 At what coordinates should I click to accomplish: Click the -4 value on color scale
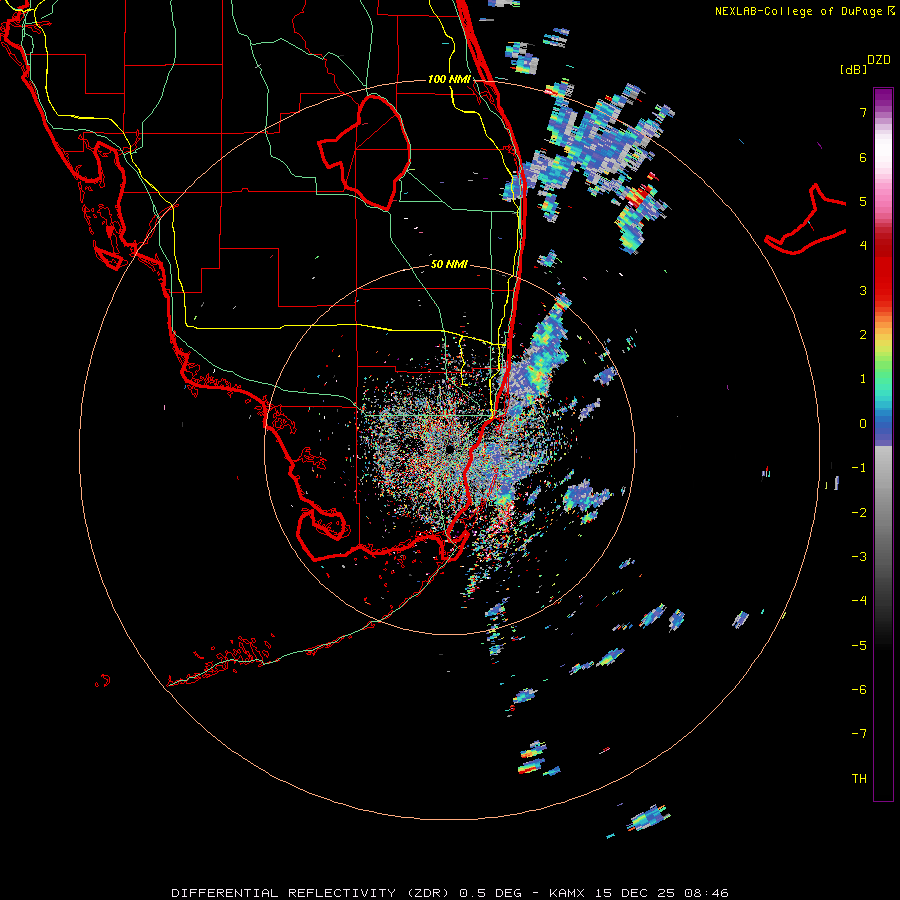pyautogui.click(x=859, y=601)
